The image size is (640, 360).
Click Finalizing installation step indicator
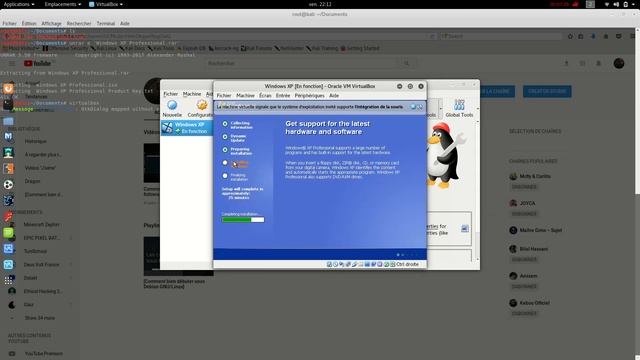point(225,176)
